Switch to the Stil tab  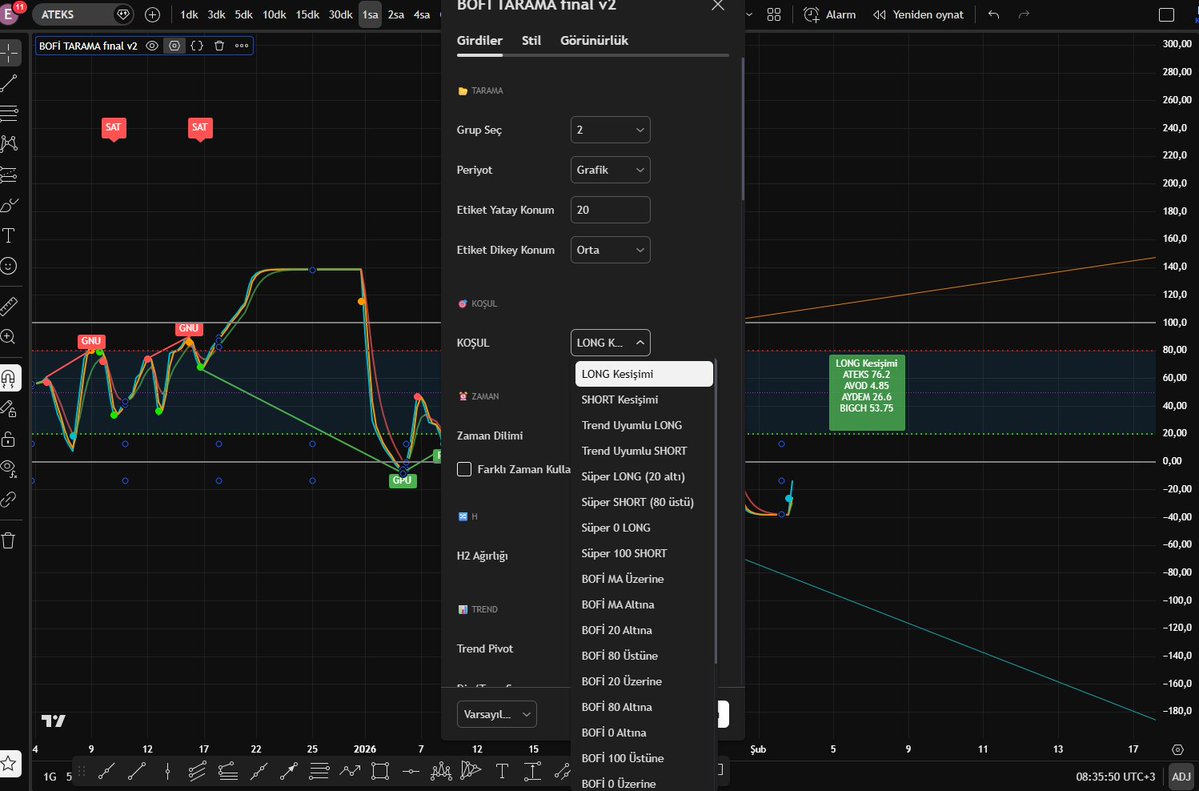[x=531, y=41]
